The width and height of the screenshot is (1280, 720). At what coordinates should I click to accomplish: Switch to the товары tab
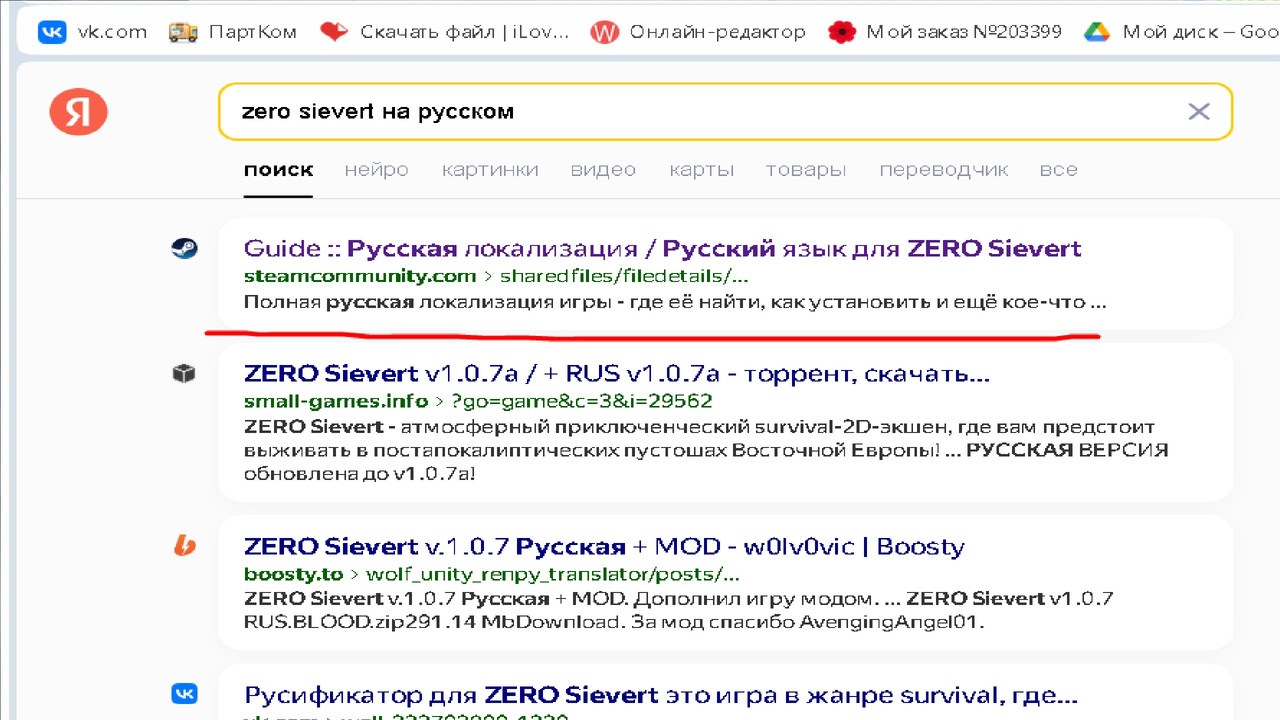coord(806,170)
